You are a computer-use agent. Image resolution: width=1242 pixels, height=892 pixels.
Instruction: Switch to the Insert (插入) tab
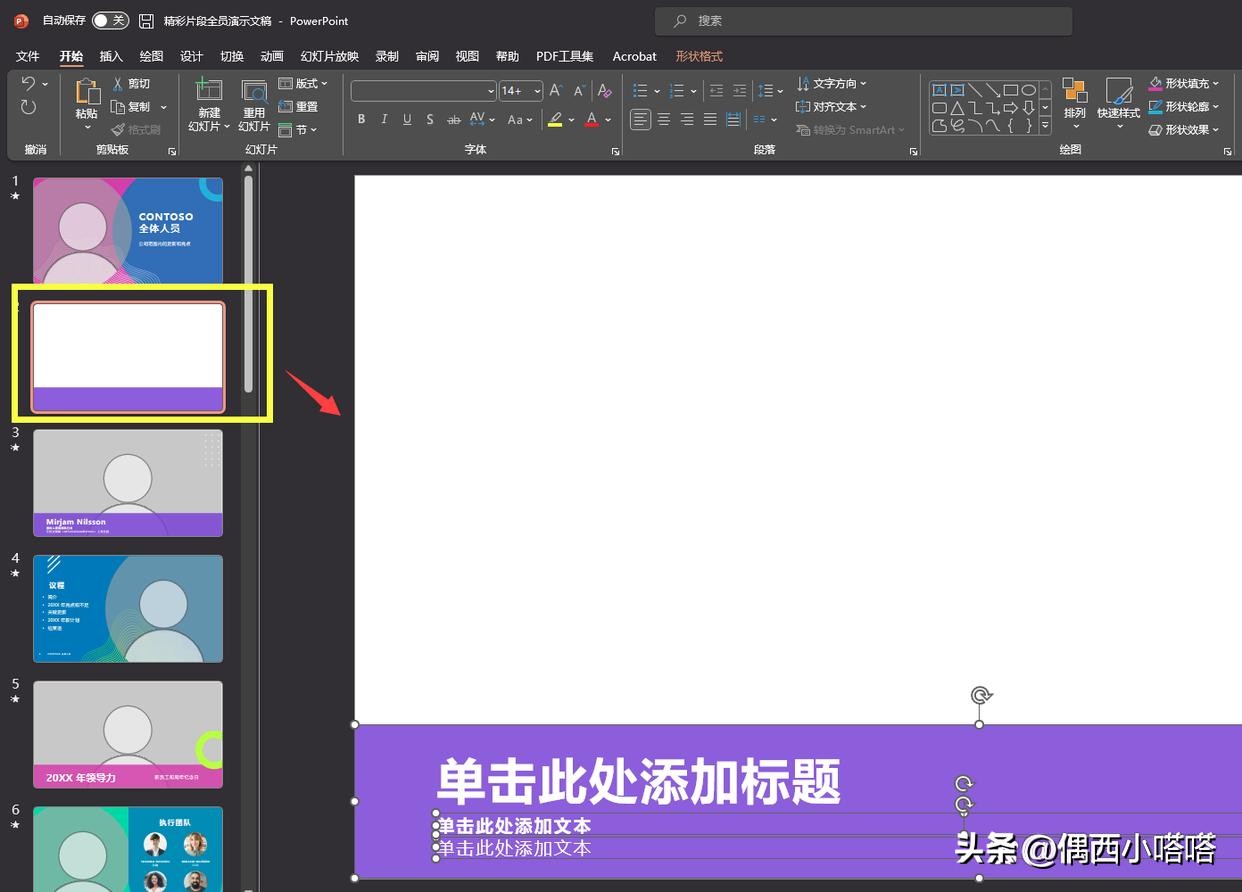[111, 57]
